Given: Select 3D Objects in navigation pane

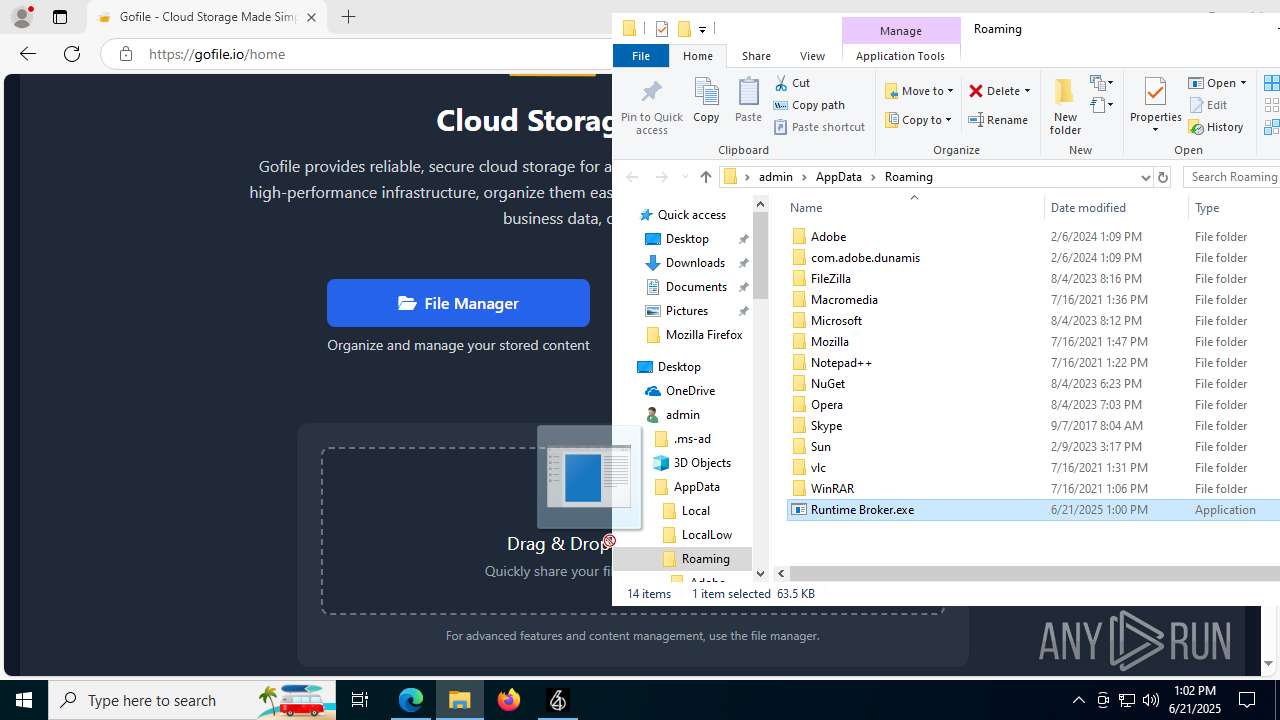Looking at the screenshot, I should pyautogui.click(x=701, y=463).
